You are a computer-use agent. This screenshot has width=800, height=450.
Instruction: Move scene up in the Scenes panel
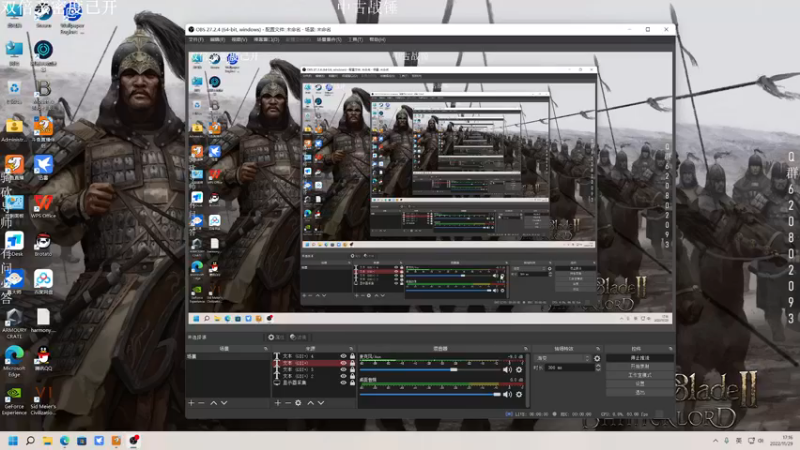click(x=213, y=403)
